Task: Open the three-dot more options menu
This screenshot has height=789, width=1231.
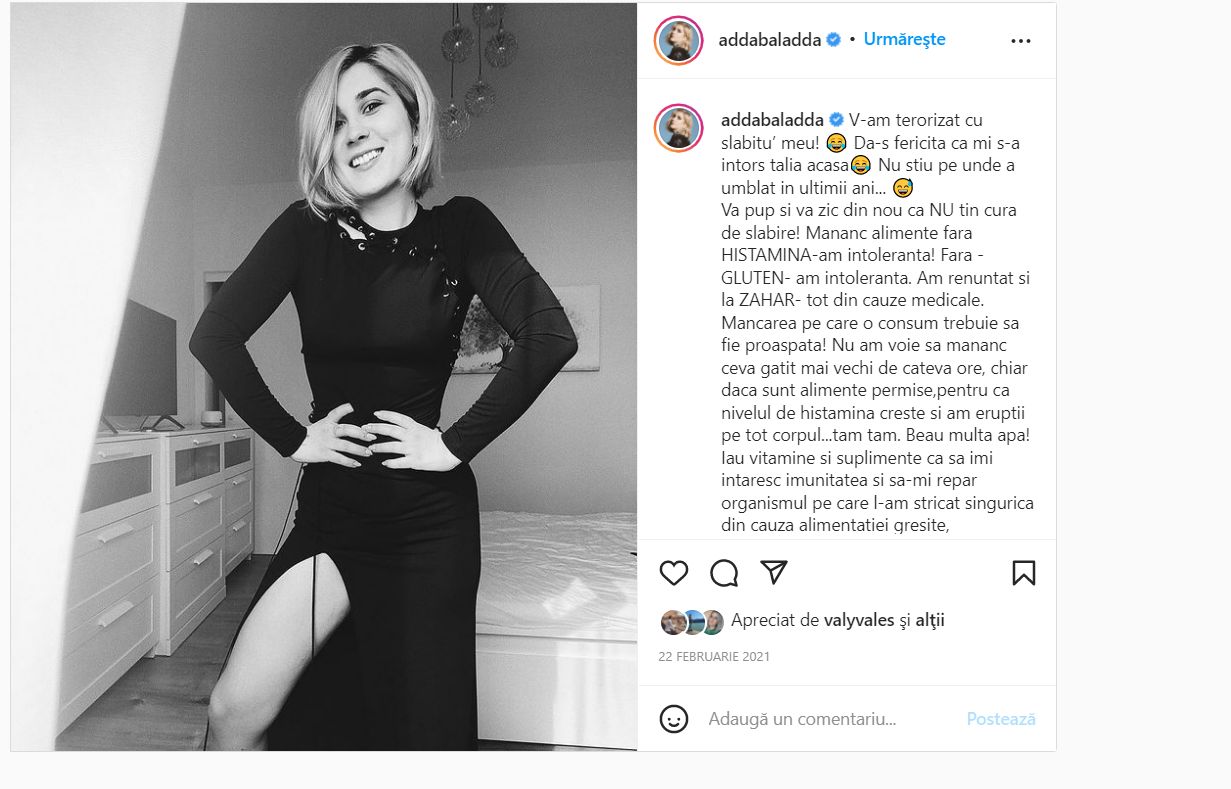Action: click(1020, 41)
